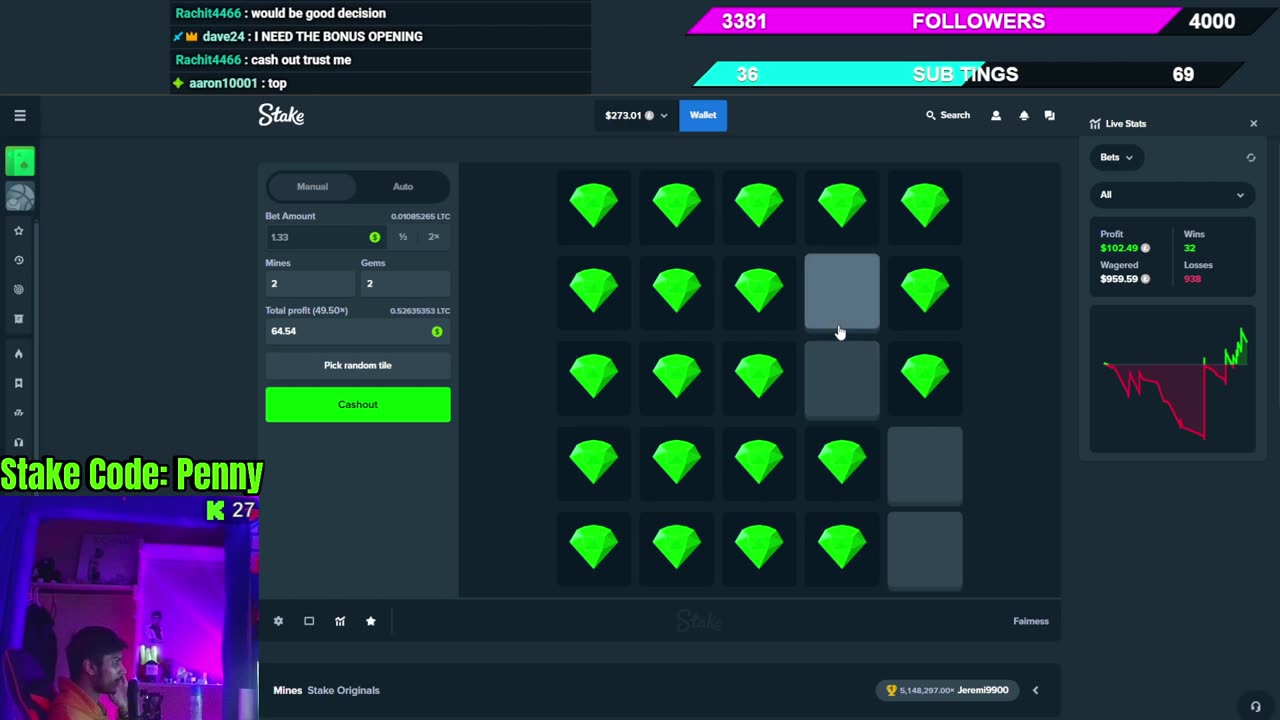Viewport: 1280px width, 720px height.
Task: Open the Fairness link
Action: pos(1031,621)
